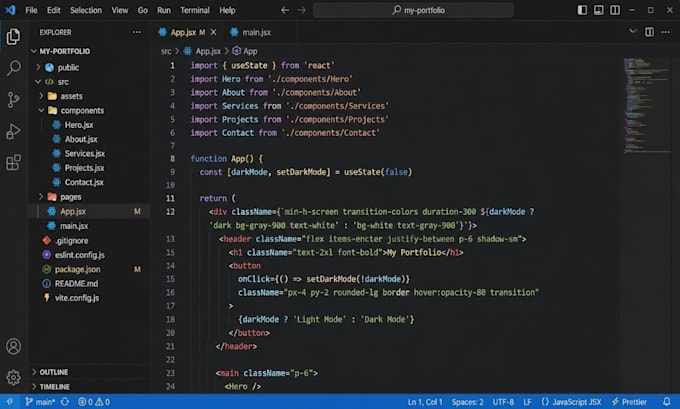Image resolution: width=680 pixels, height=409 pixels.
Task: Go to line via Ln 1, Col 1
Action: [x=425, y=402]
